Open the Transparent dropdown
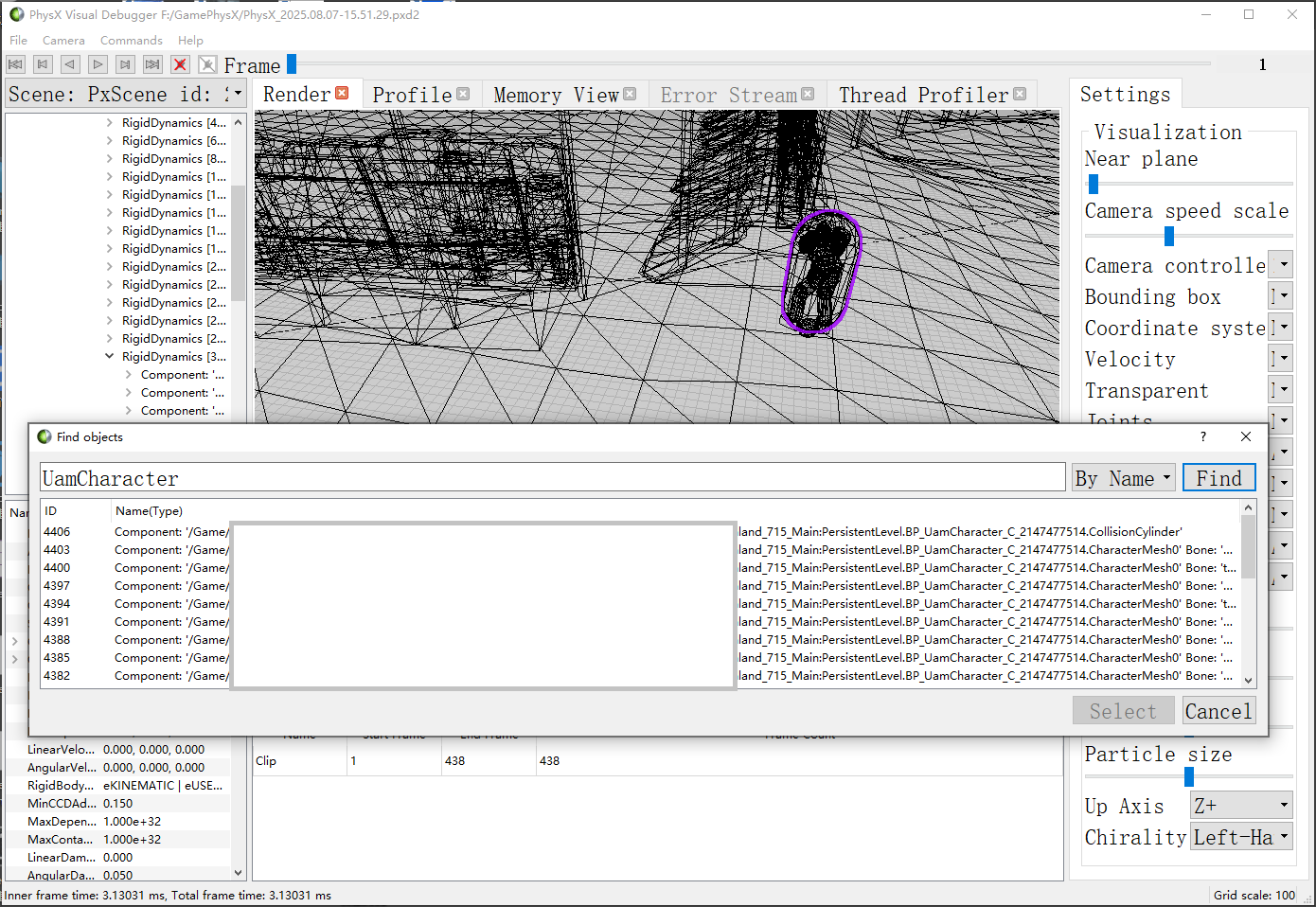The height and width of the screenshot is (907, 1316). coord(1281,390)
